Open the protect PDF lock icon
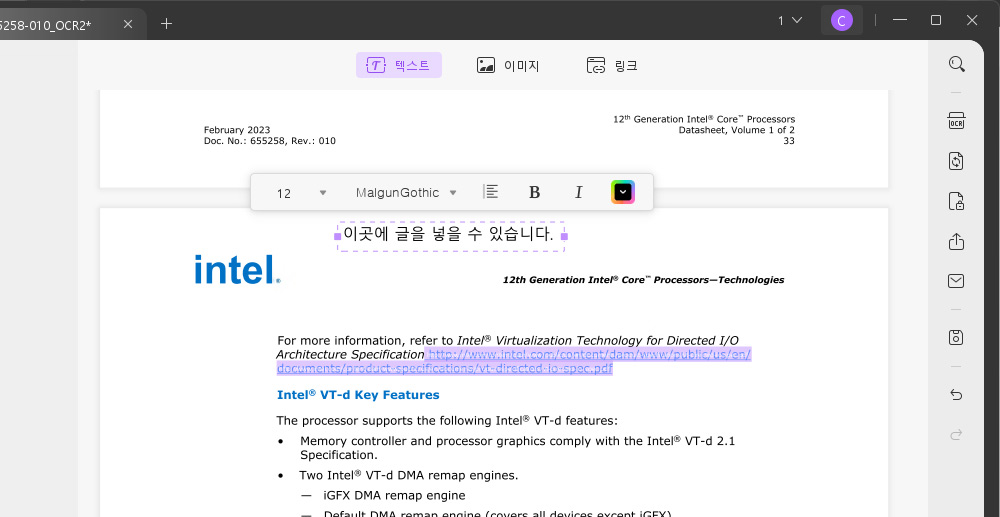 pyautogui.click(x=956, y=201)
